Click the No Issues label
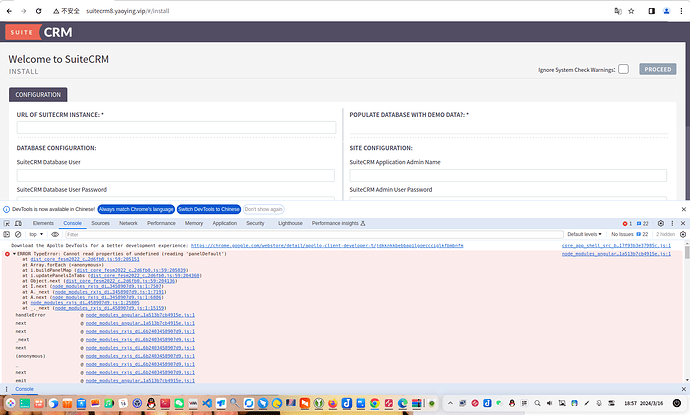Viewport: 690px width, 415px height. click(x=622, y=235)
